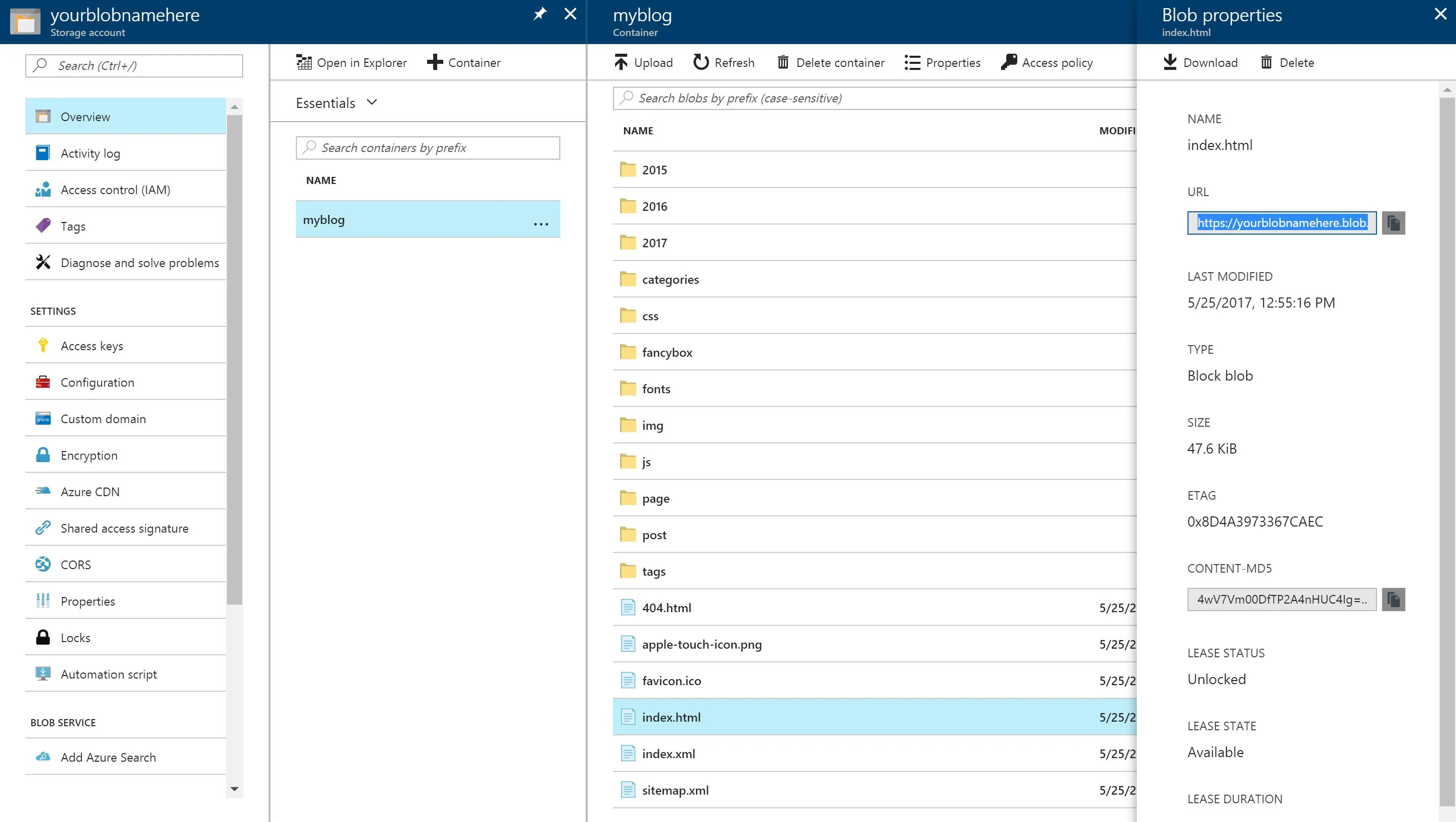Open the Overview menu item
This screenshot has height=822, width=1456.
(x=126, y=117)
